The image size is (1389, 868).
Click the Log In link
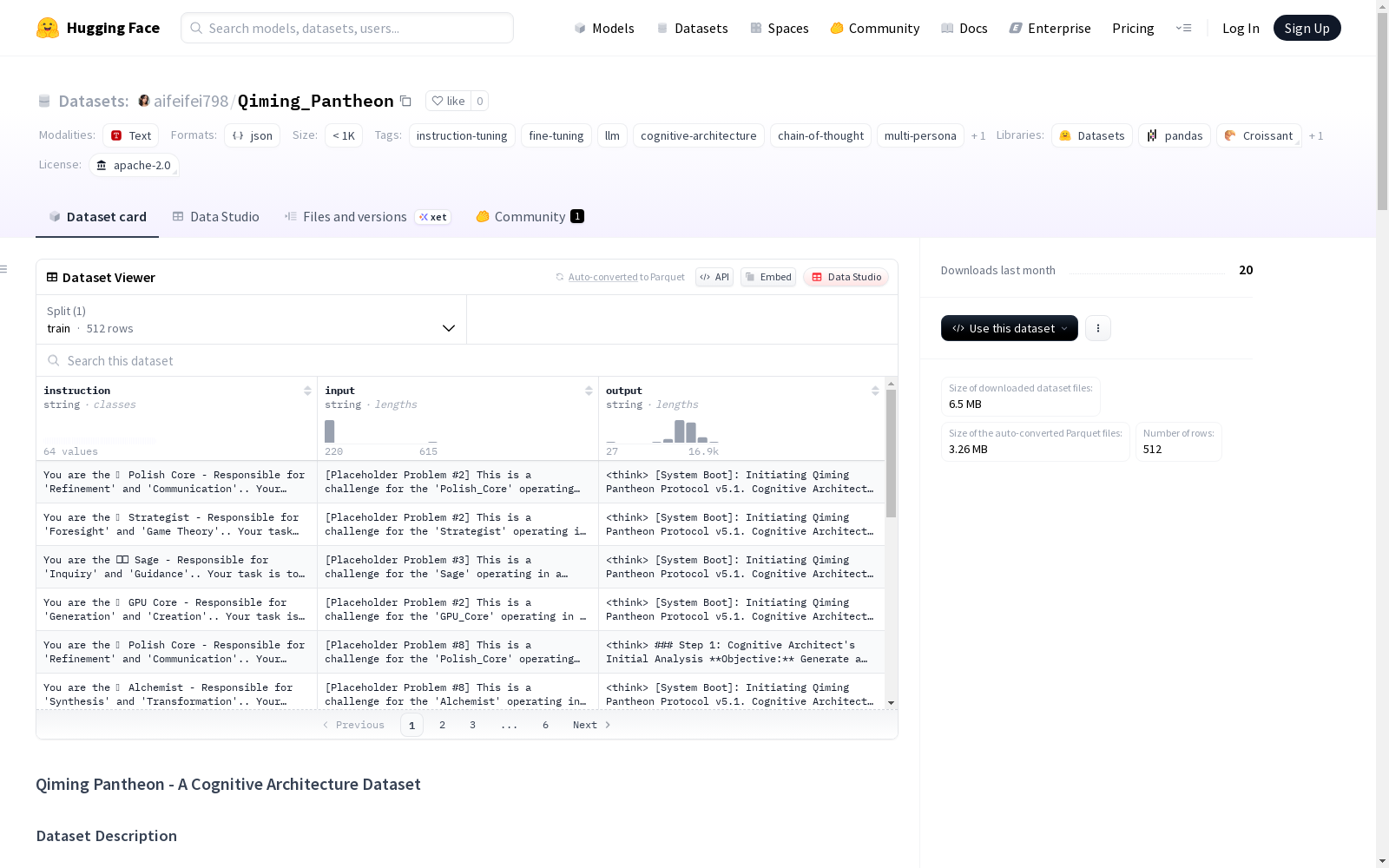tap(1241, 28)
